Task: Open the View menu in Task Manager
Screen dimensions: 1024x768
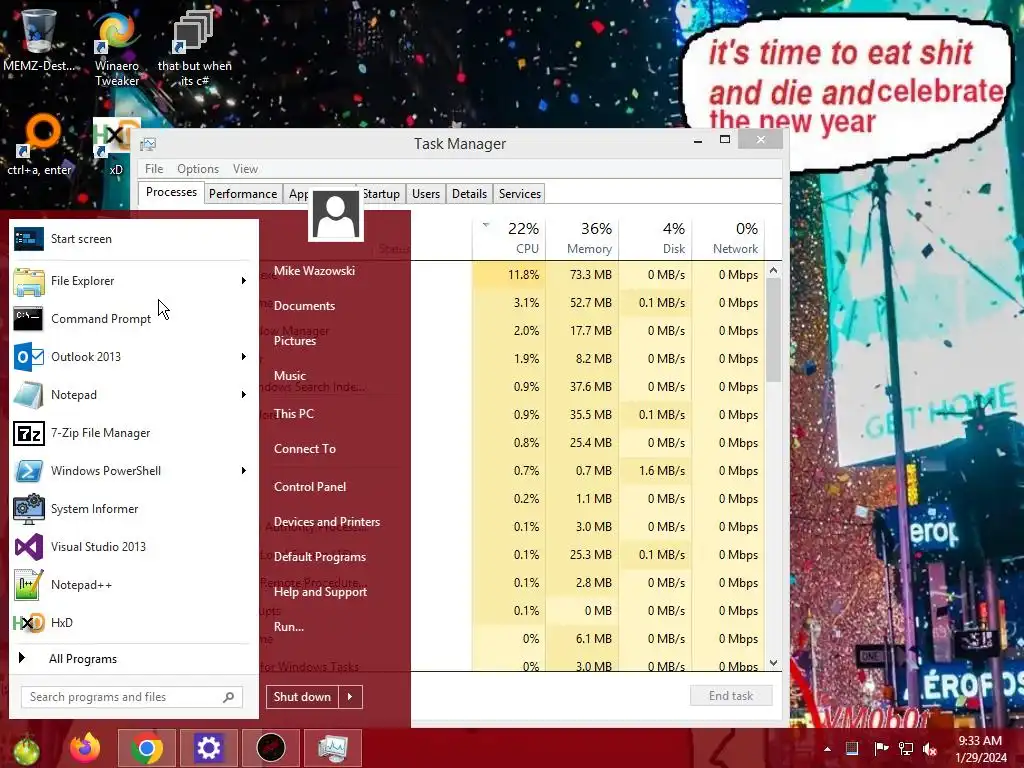Action: click(x=246, y=168)
